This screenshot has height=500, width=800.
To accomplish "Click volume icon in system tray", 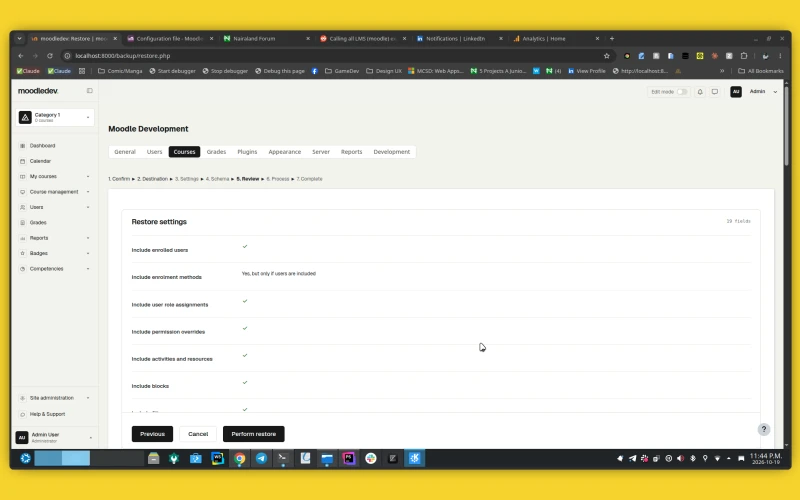I will pyautogui.click(x=681, y=458).
